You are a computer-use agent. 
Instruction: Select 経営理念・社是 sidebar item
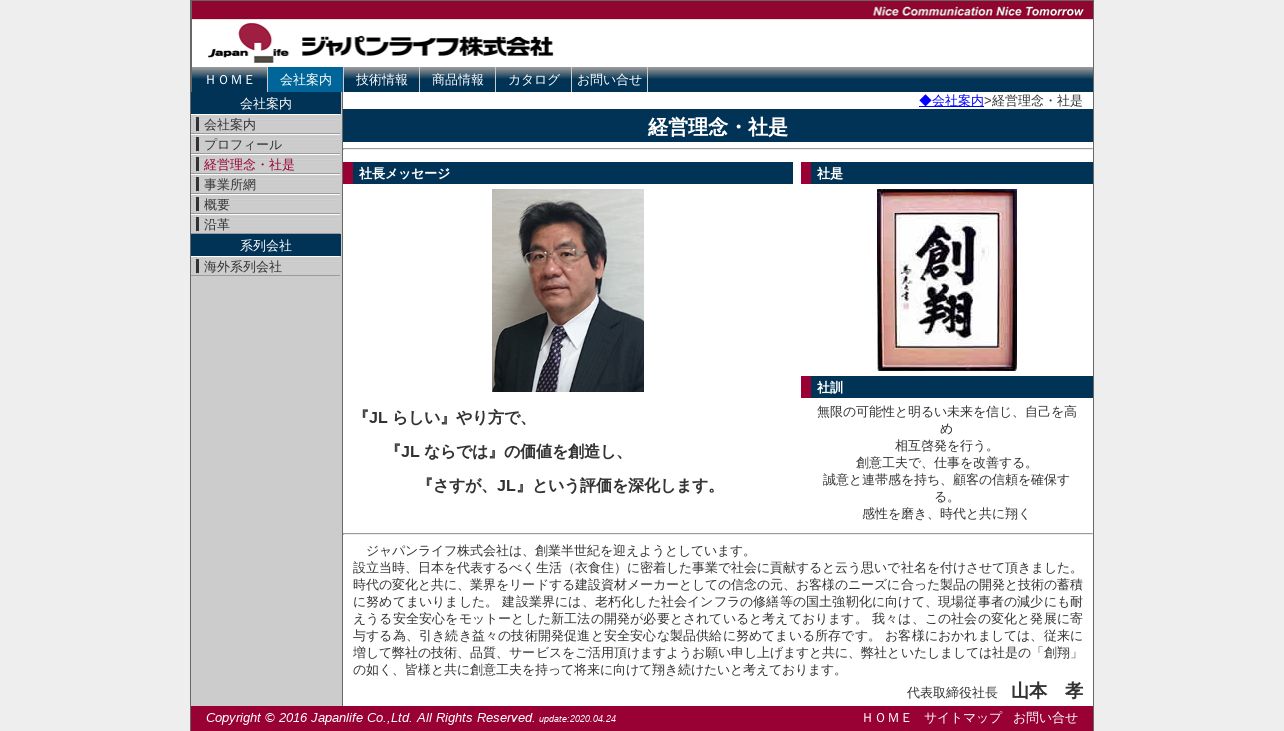tap(266, 165)
